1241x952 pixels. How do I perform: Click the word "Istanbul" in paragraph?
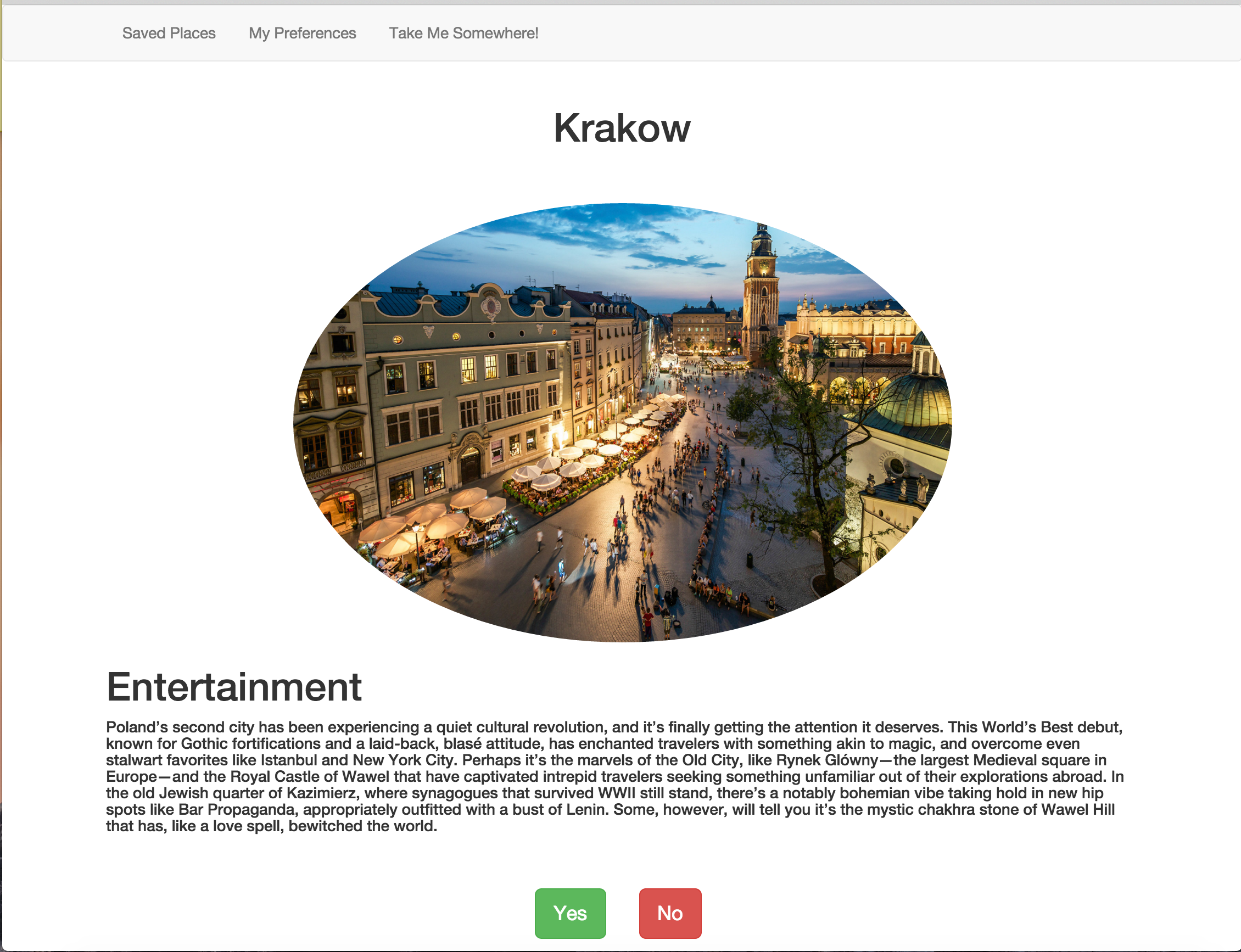(x=288, y=760)
